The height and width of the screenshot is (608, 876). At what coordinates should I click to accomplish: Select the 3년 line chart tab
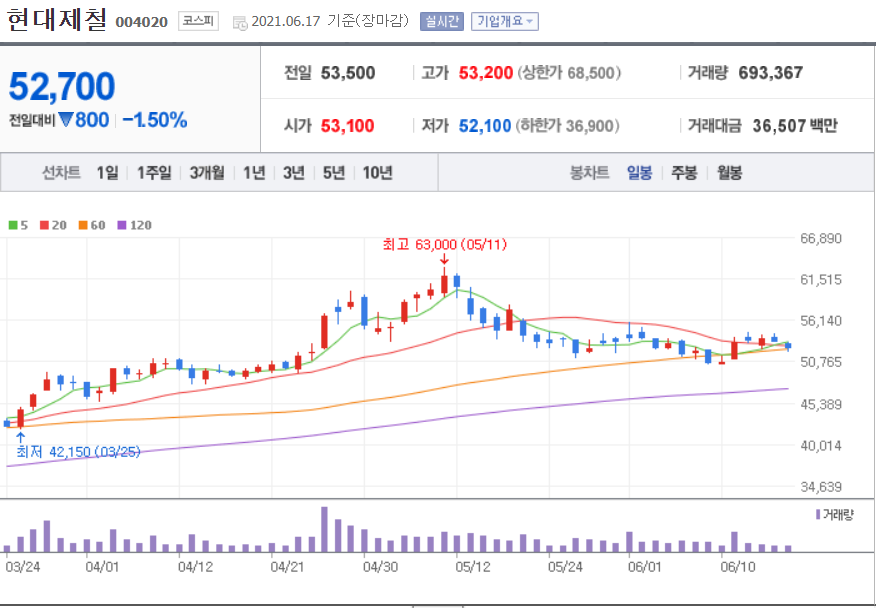(x=293, y=173)
